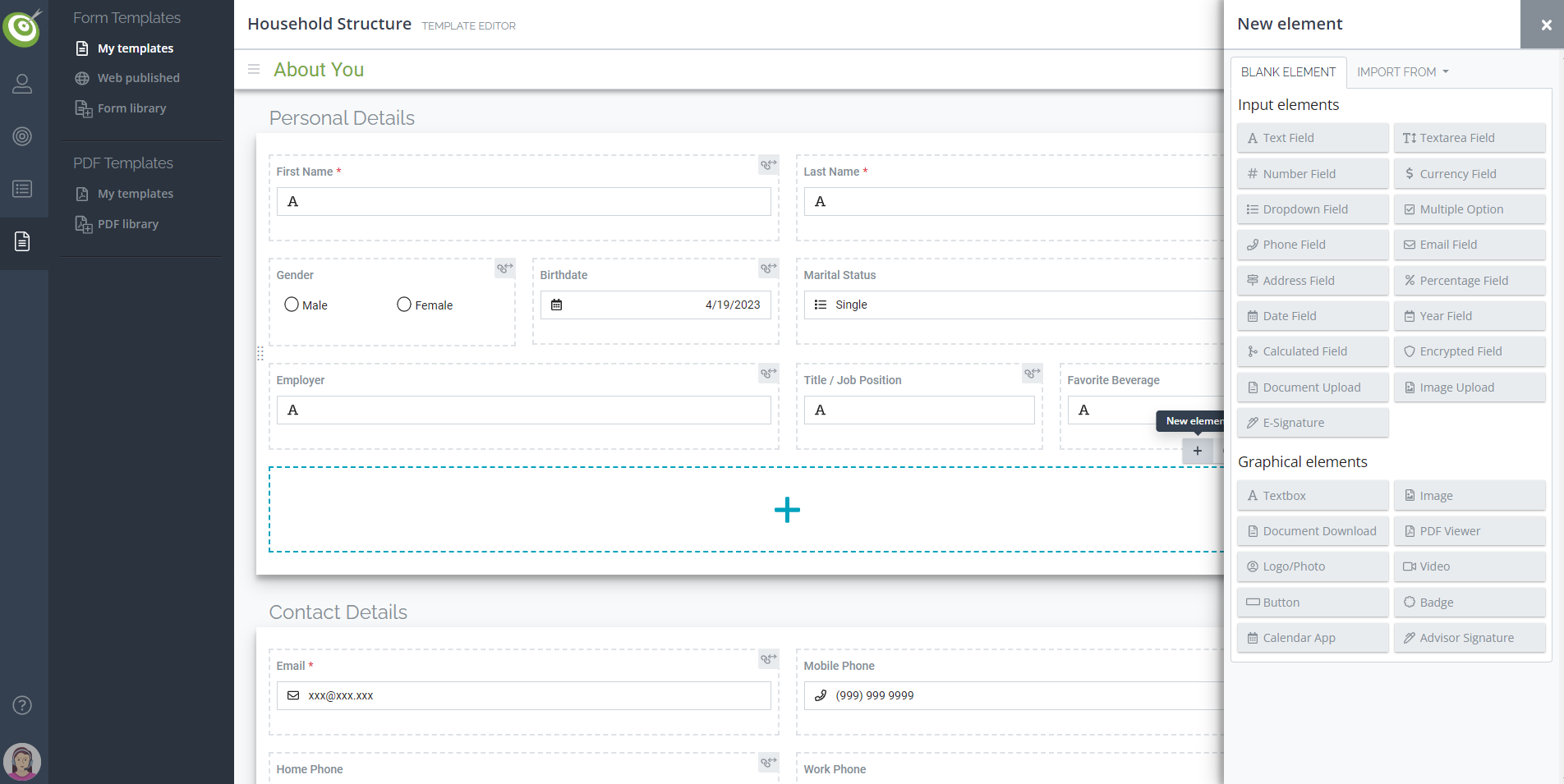Select the Male radio button

point(292,305)
